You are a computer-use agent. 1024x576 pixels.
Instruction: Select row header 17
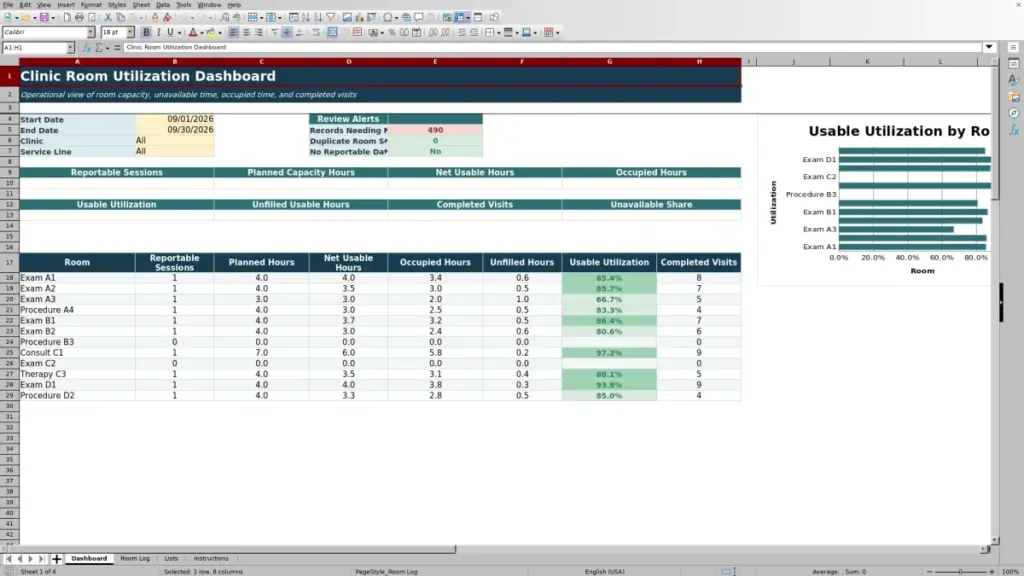(9, 263)
